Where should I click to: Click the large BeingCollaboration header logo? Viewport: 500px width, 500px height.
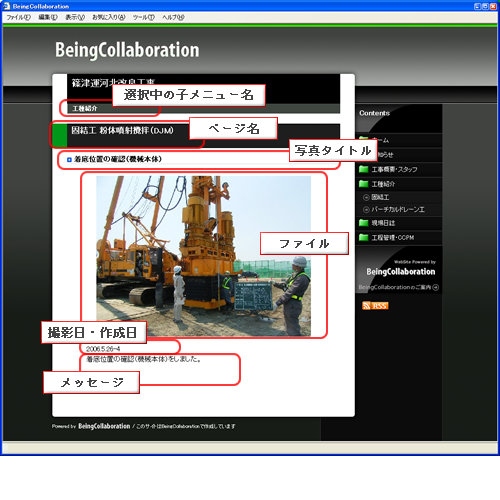point(127,50)
